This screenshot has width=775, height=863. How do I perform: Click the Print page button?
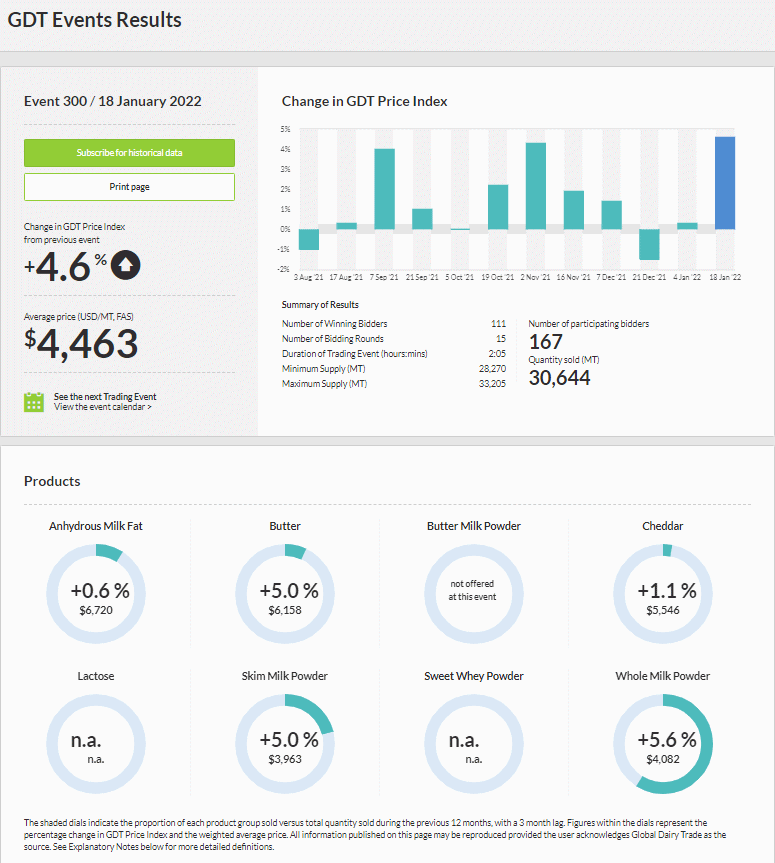(x=129, y=187)
